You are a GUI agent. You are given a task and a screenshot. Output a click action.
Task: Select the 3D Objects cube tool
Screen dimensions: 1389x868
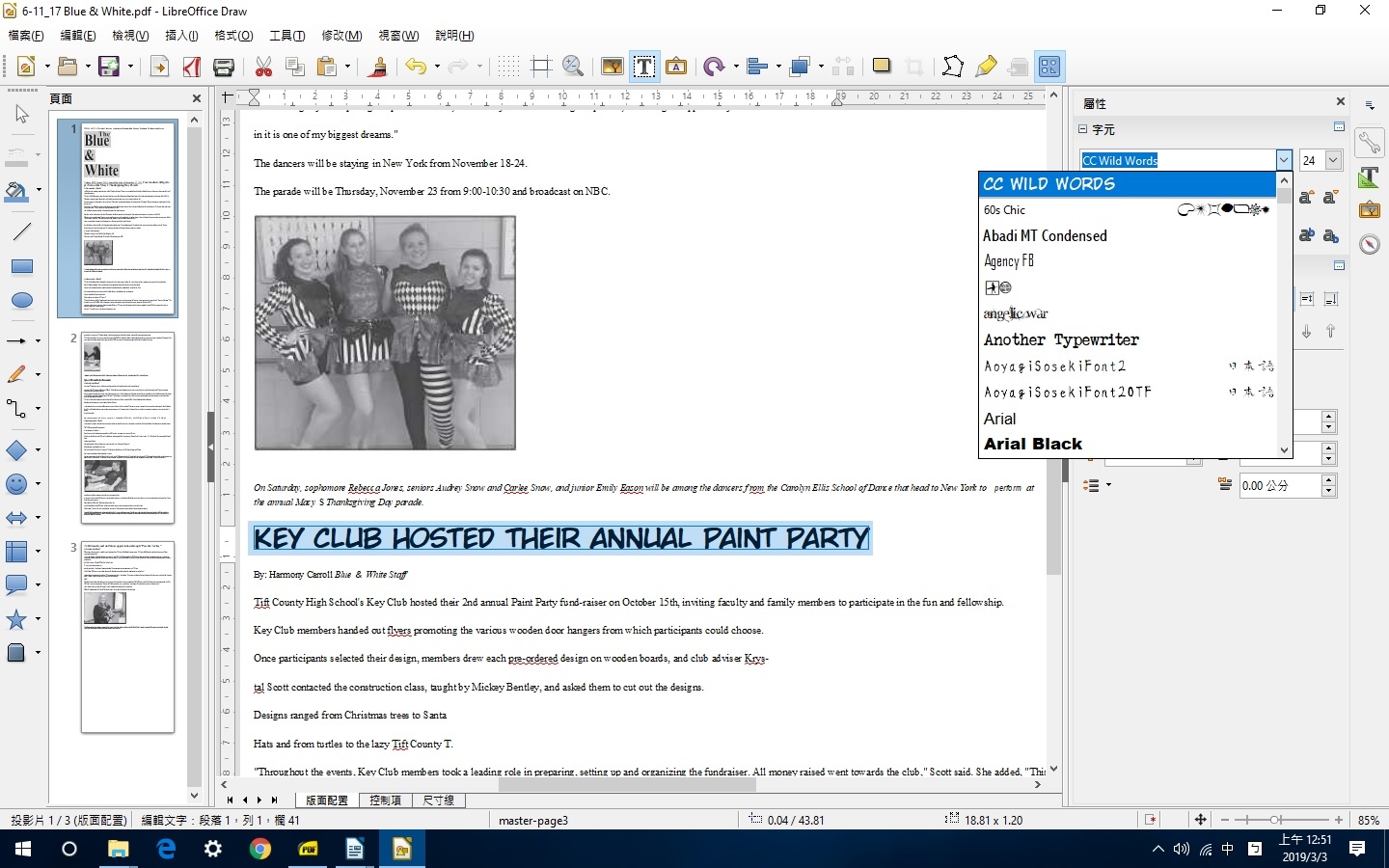click(x=16, y=653)
